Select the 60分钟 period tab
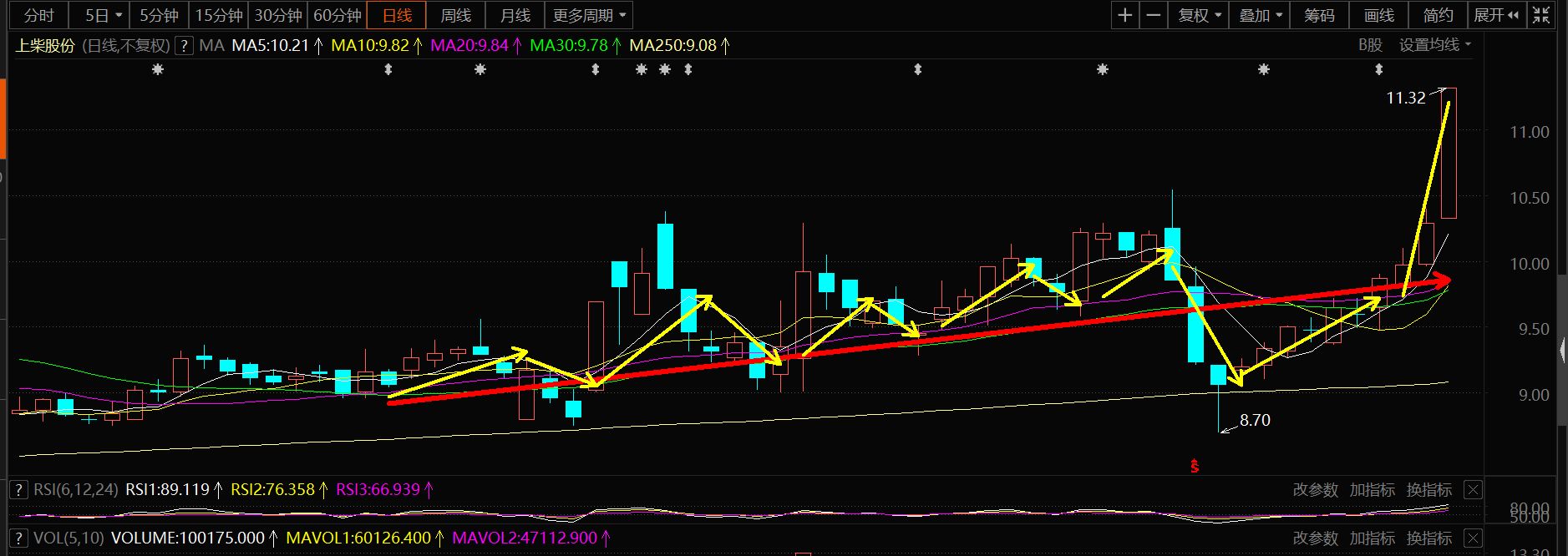The height and width of the screenshot is (556, 1568). click(337, 15)
